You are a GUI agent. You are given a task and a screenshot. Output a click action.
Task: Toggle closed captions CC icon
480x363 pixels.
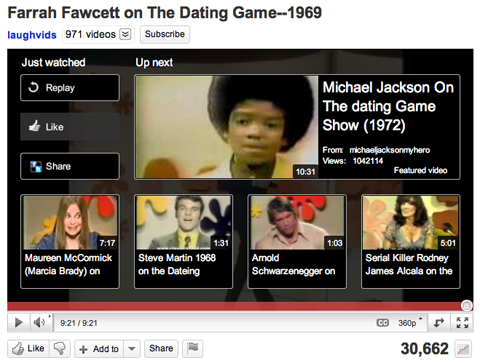coord(383,323)
